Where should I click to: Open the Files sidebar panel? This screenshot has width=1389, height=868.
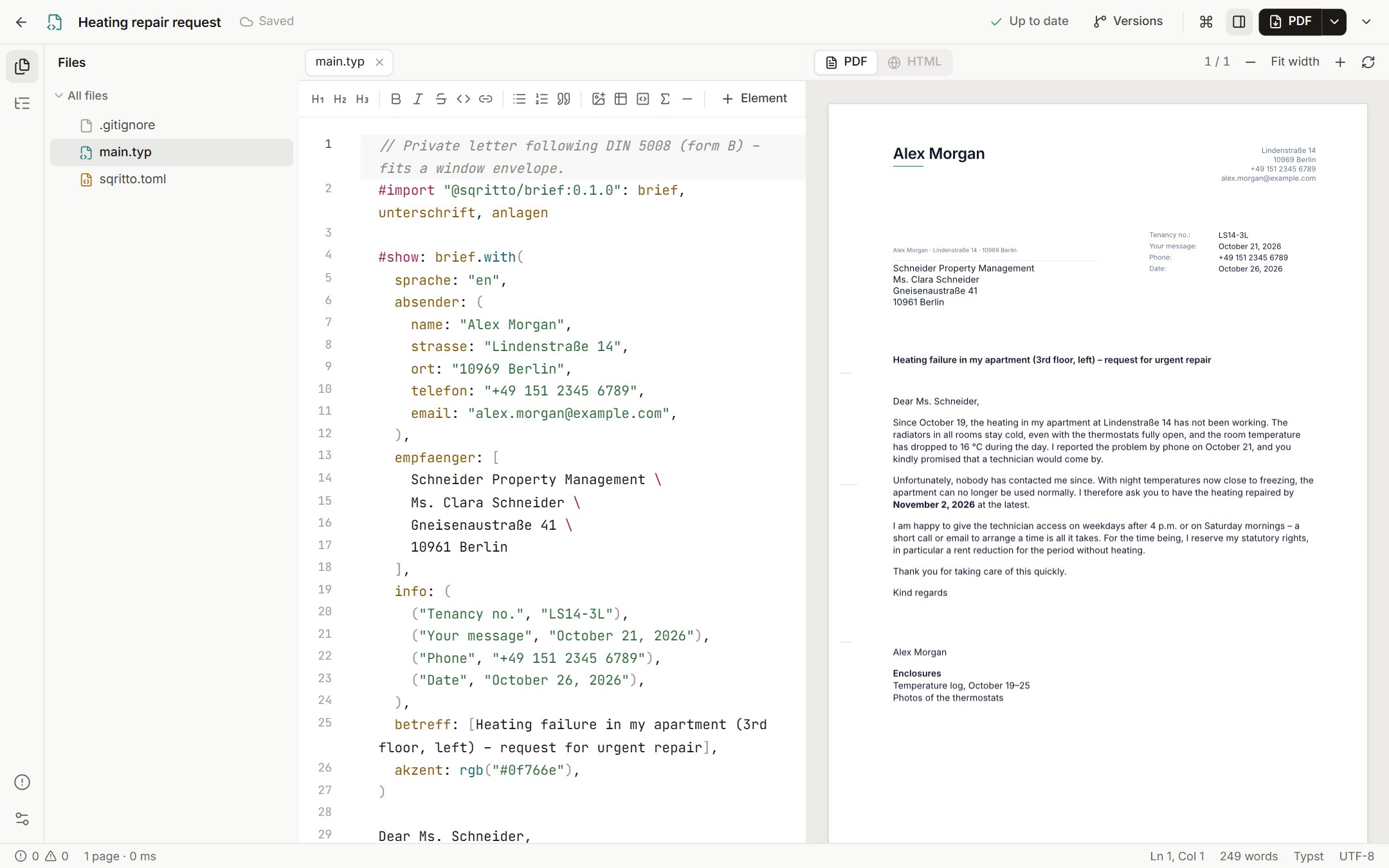tap(22, 66)
